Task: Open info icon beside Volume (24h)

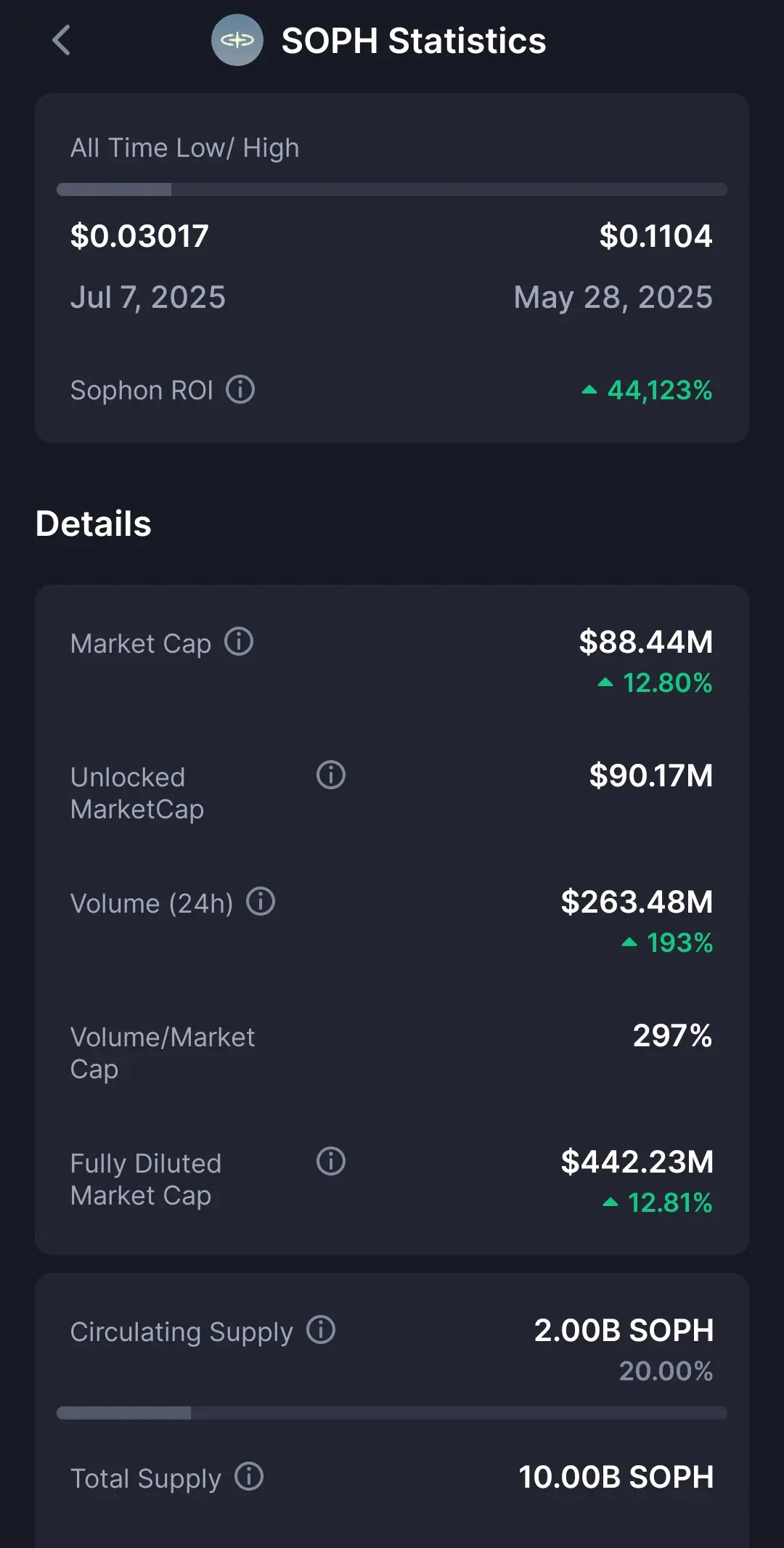Action: tap(261, 902)
